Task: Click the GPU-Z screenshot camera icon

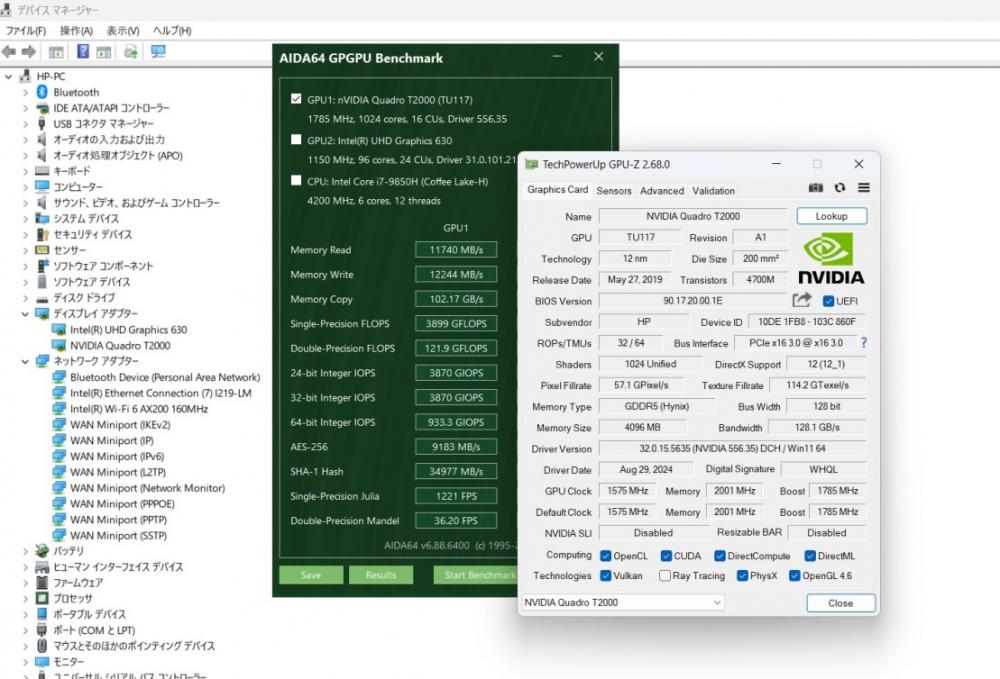Action: tap(816, 188)
